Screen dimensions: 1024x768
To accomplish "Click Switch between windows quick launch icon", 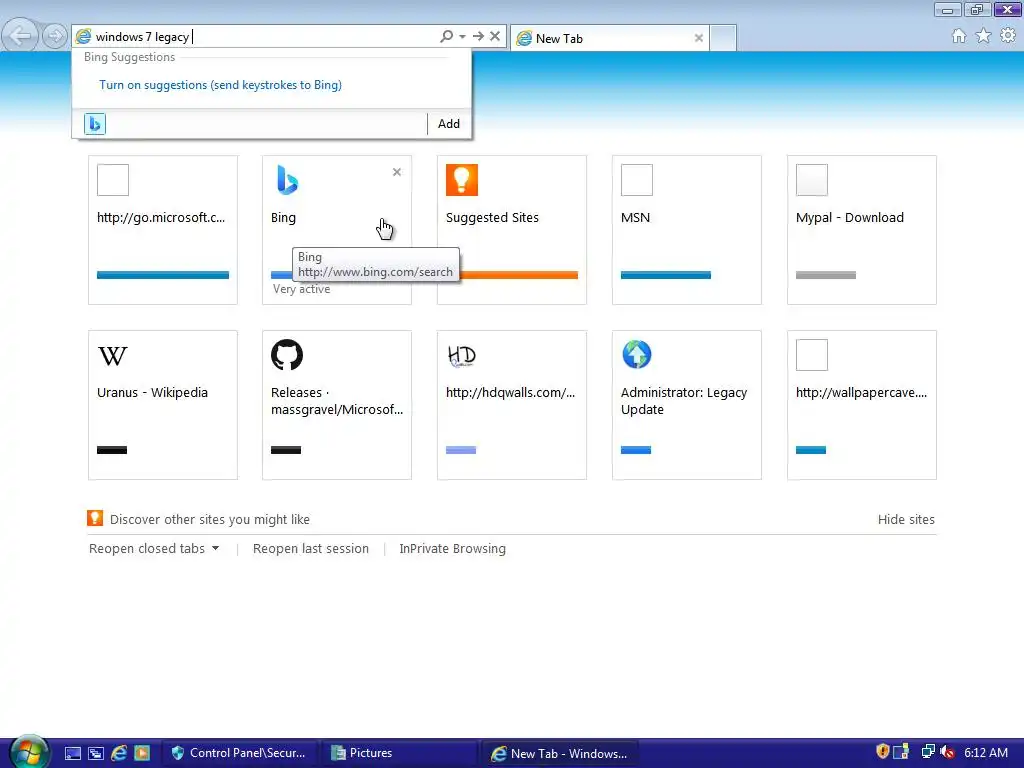I will coord(95,753).
